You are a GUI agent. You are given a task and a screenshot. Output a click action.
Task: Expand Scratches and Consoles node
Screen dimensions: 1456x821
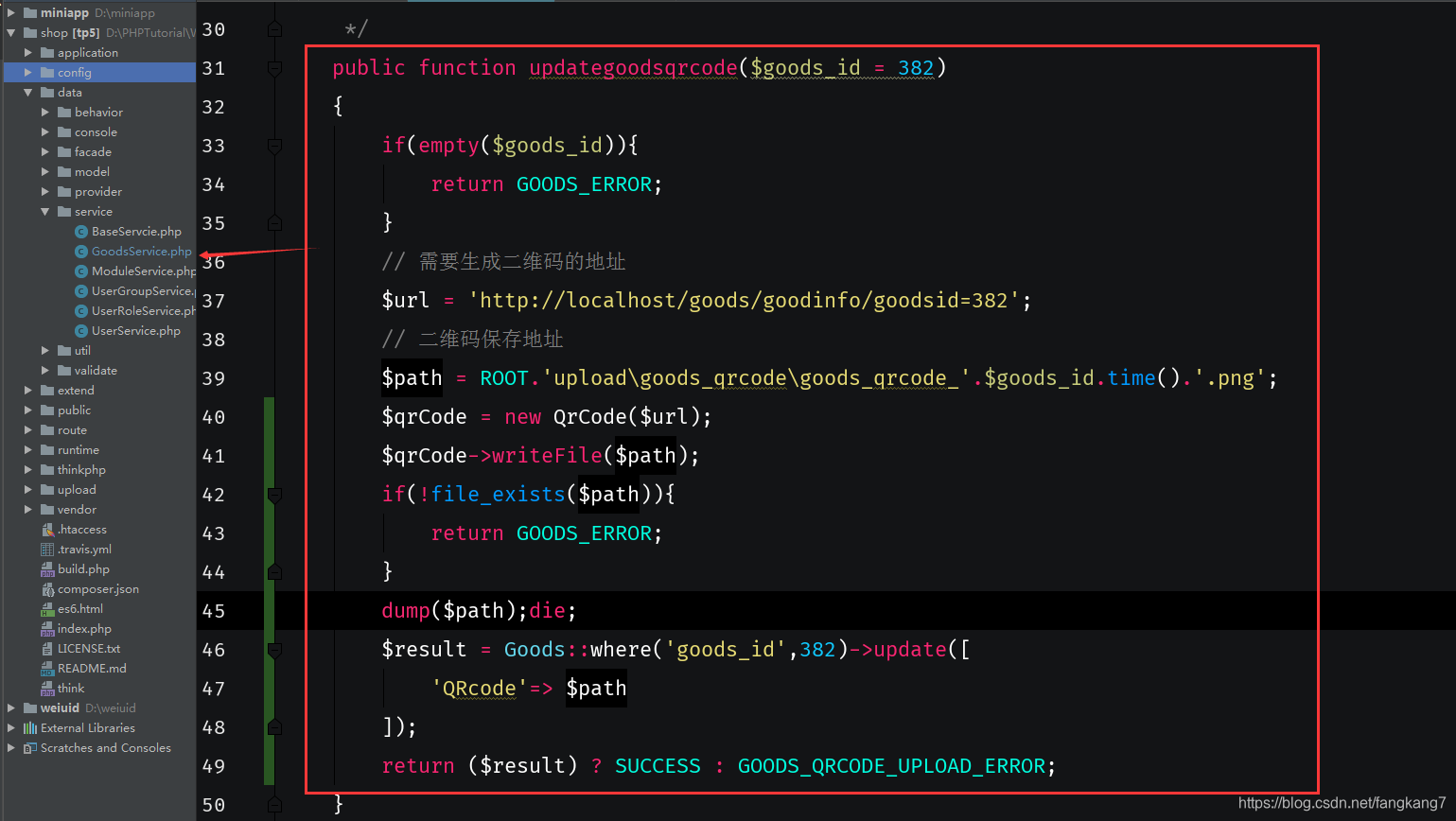tap(11, 748)
